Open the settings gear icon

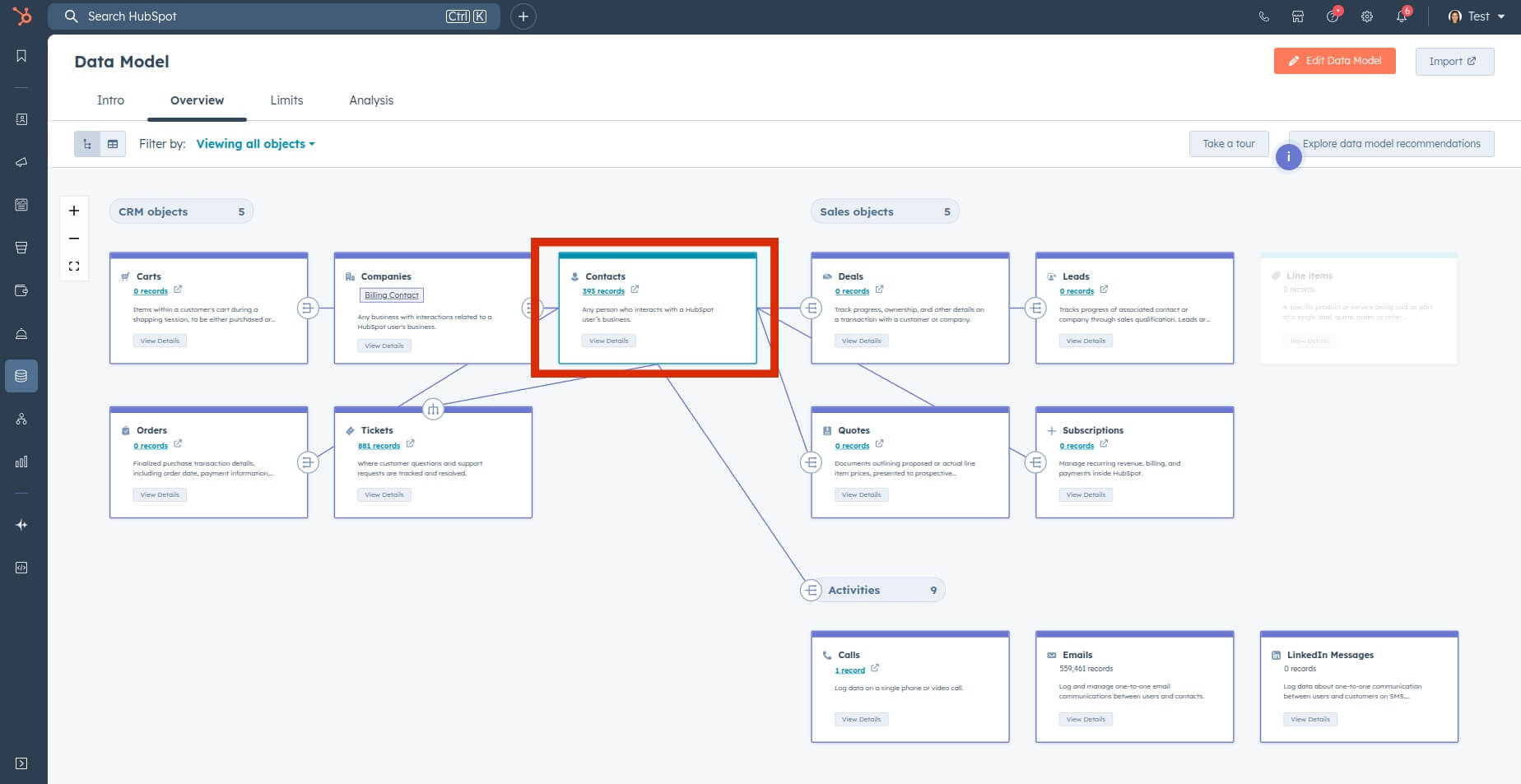(x=1367, y=16)
